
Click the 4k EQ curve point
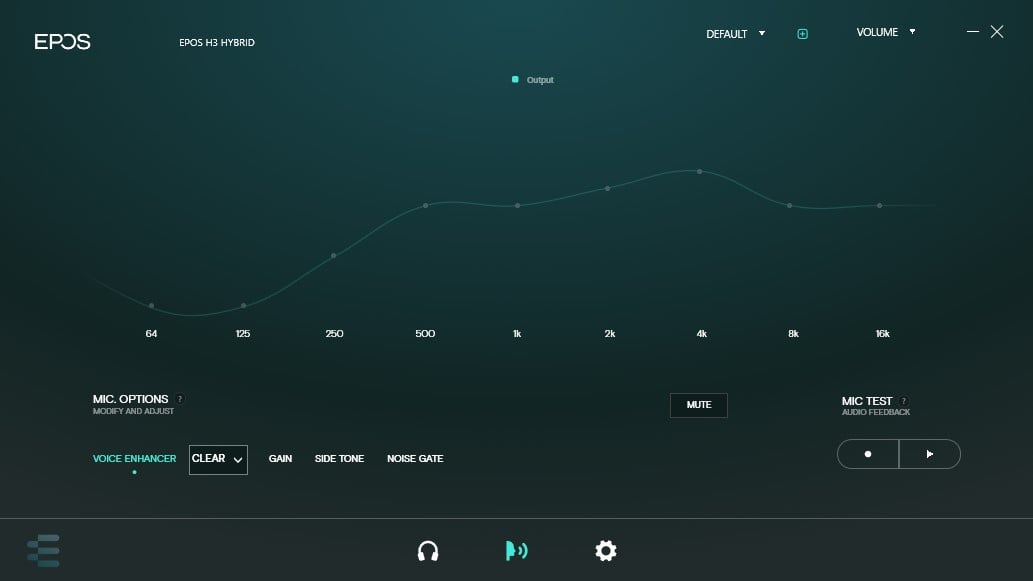pyautogui.click(x=699, y=171)
